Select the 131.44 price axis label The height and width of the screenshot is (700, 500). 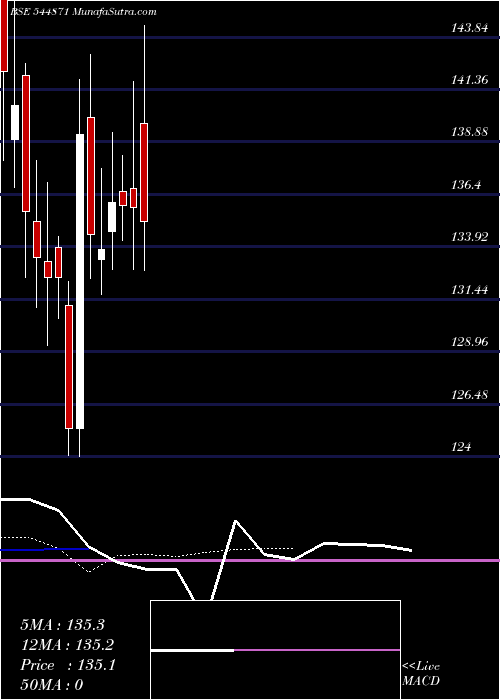[x=470, y=290]
